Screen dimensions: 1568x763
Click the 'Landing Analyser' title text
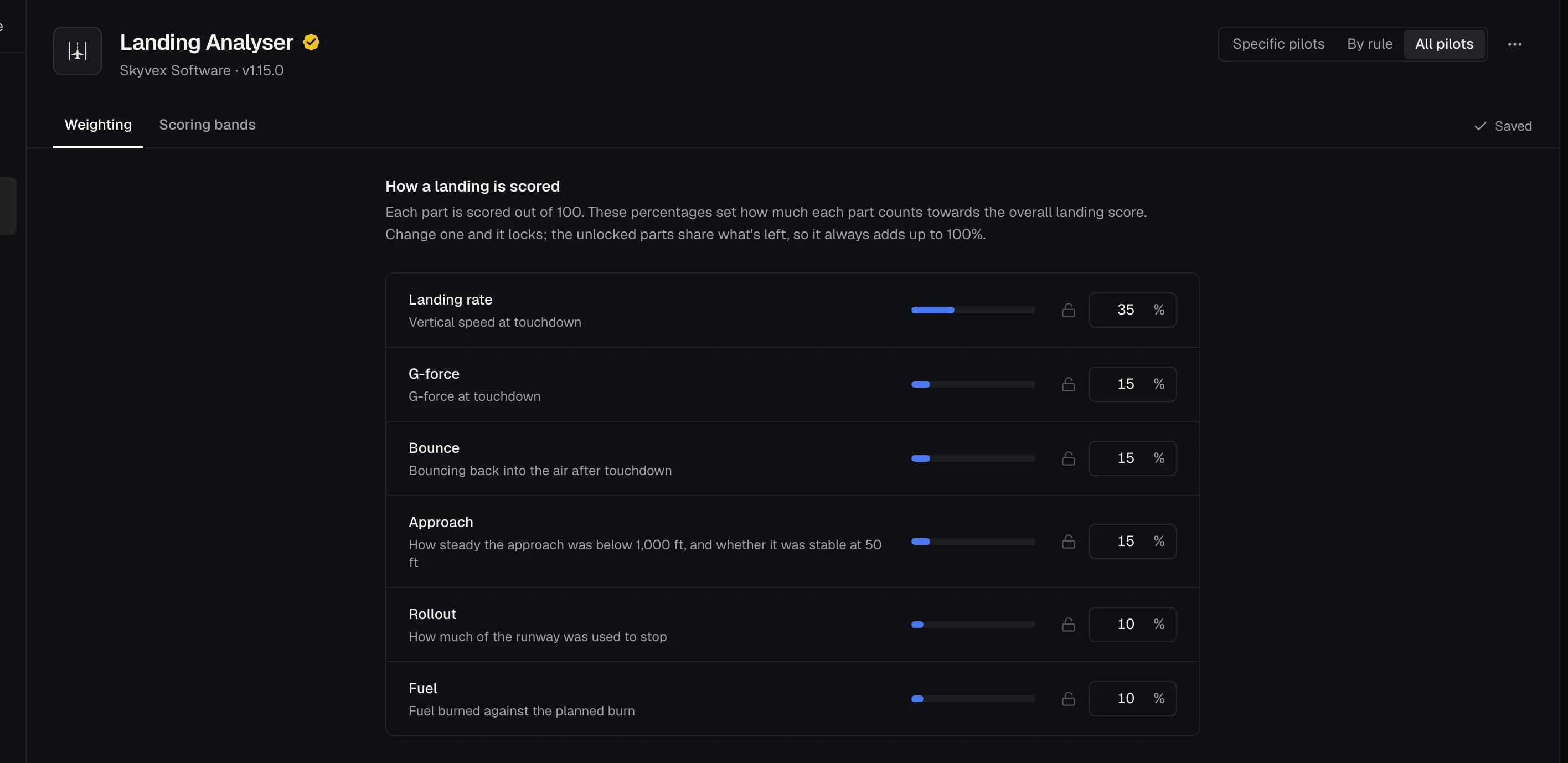(207, 42)
